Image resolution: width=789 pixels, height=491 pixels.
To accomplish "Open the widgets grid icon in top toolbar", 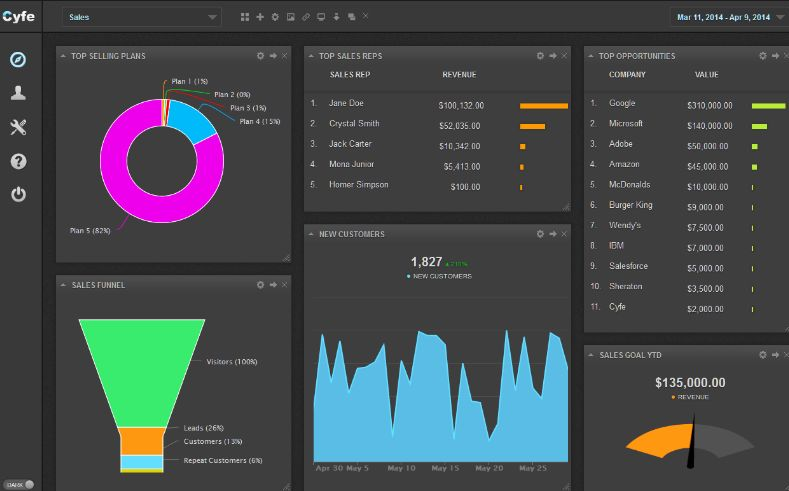I will pyautogui.click(x=245, y=17).
